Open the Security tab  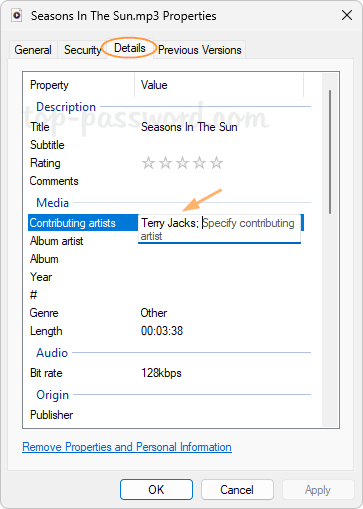coord(82,50)
